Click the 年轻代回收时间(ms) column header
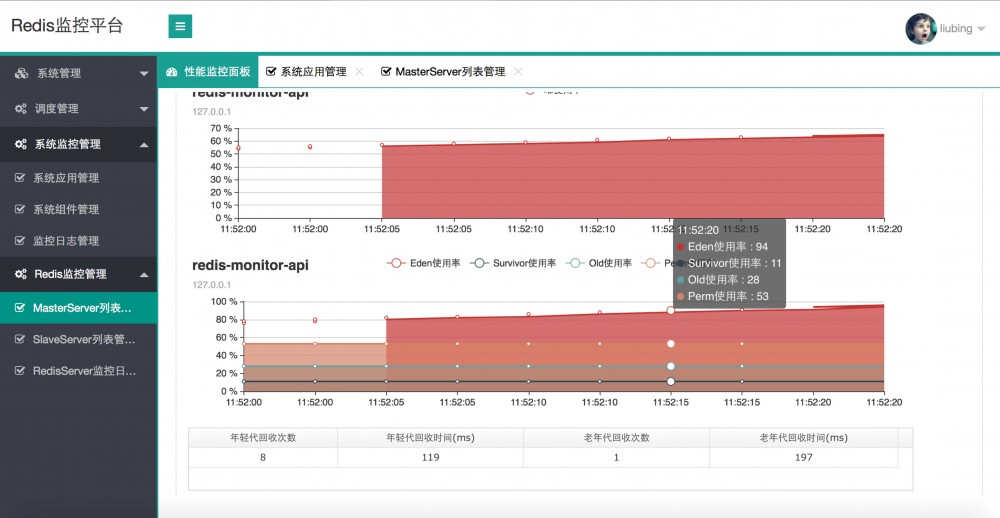This screenshot has height=518, width=1000. point(430,438)
